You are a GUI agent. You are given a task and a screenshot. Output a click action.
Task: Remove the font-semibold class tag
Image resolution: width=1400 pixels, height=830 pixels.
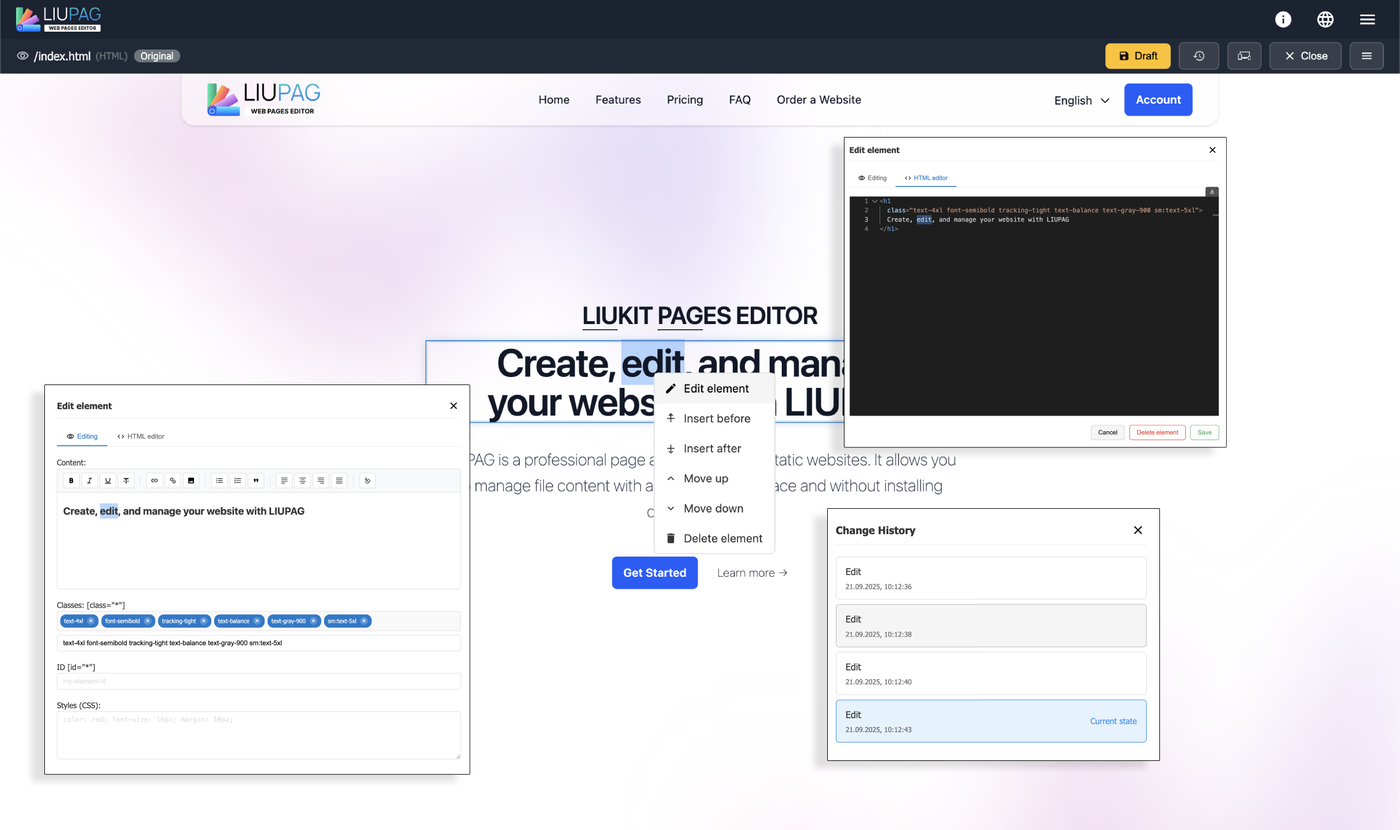click(x=148, y=621)
